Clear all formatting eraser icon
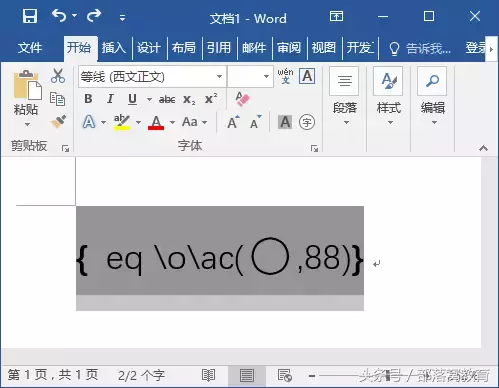The width and height of the screenshot is (499, 388). click(x=242, y=99)
